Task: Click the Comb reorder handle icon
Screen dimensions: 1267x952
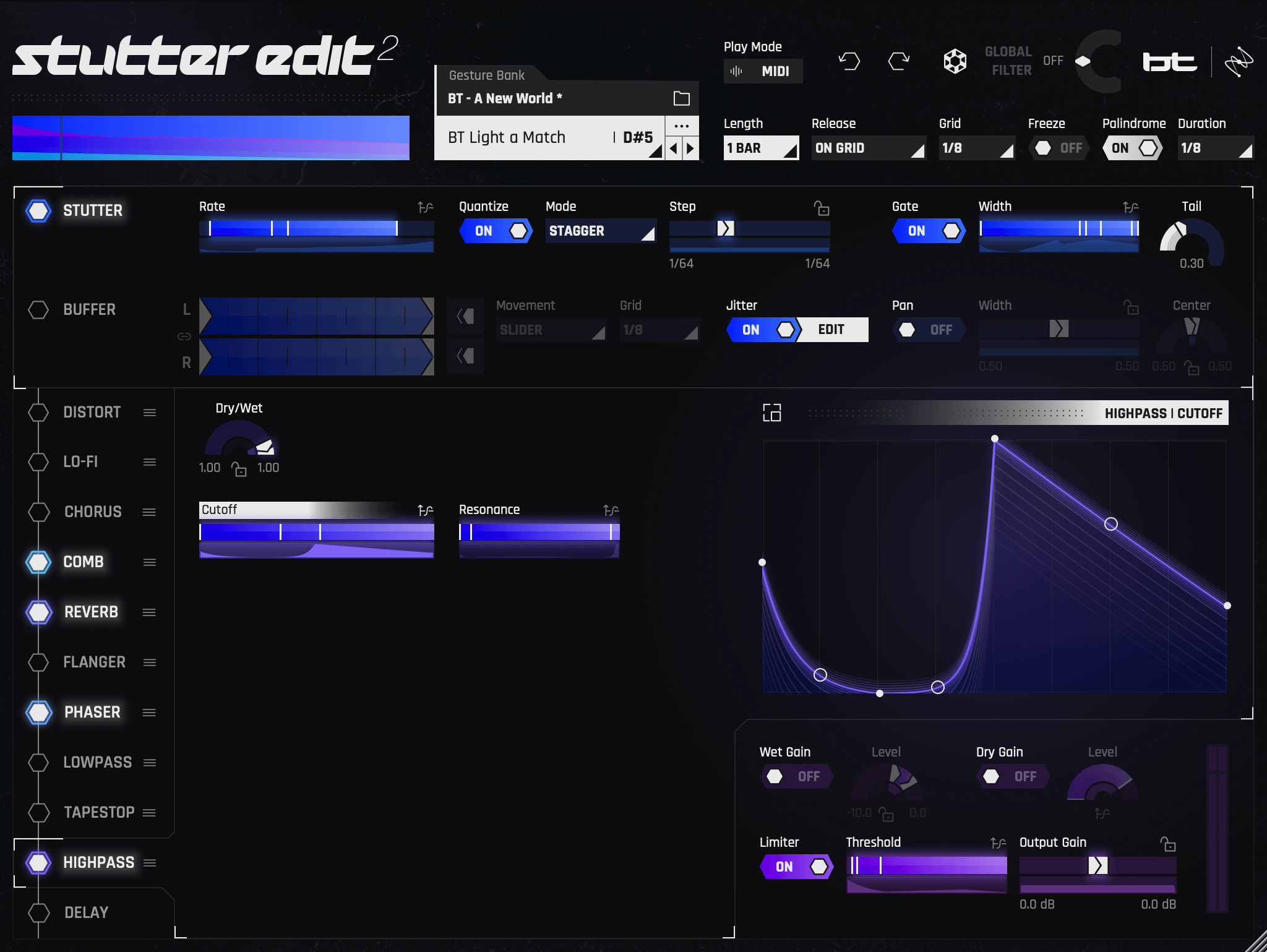Action: tap(150, 562)
